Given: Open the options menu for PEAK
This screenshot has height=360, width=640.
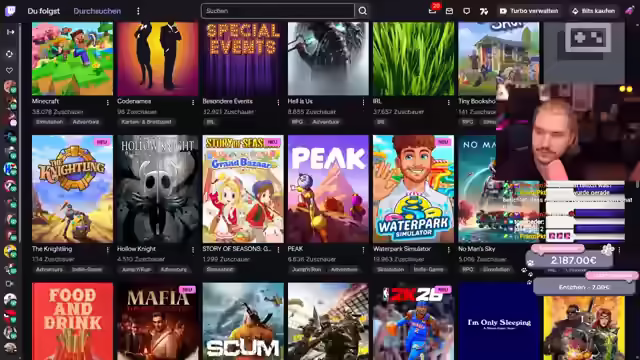Looking at the screenshot, I should click(363, 250).
